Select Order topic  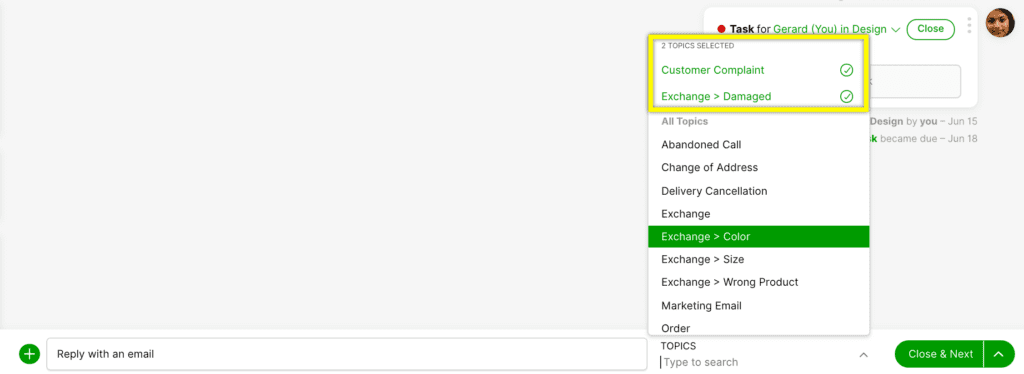[758, 328]
